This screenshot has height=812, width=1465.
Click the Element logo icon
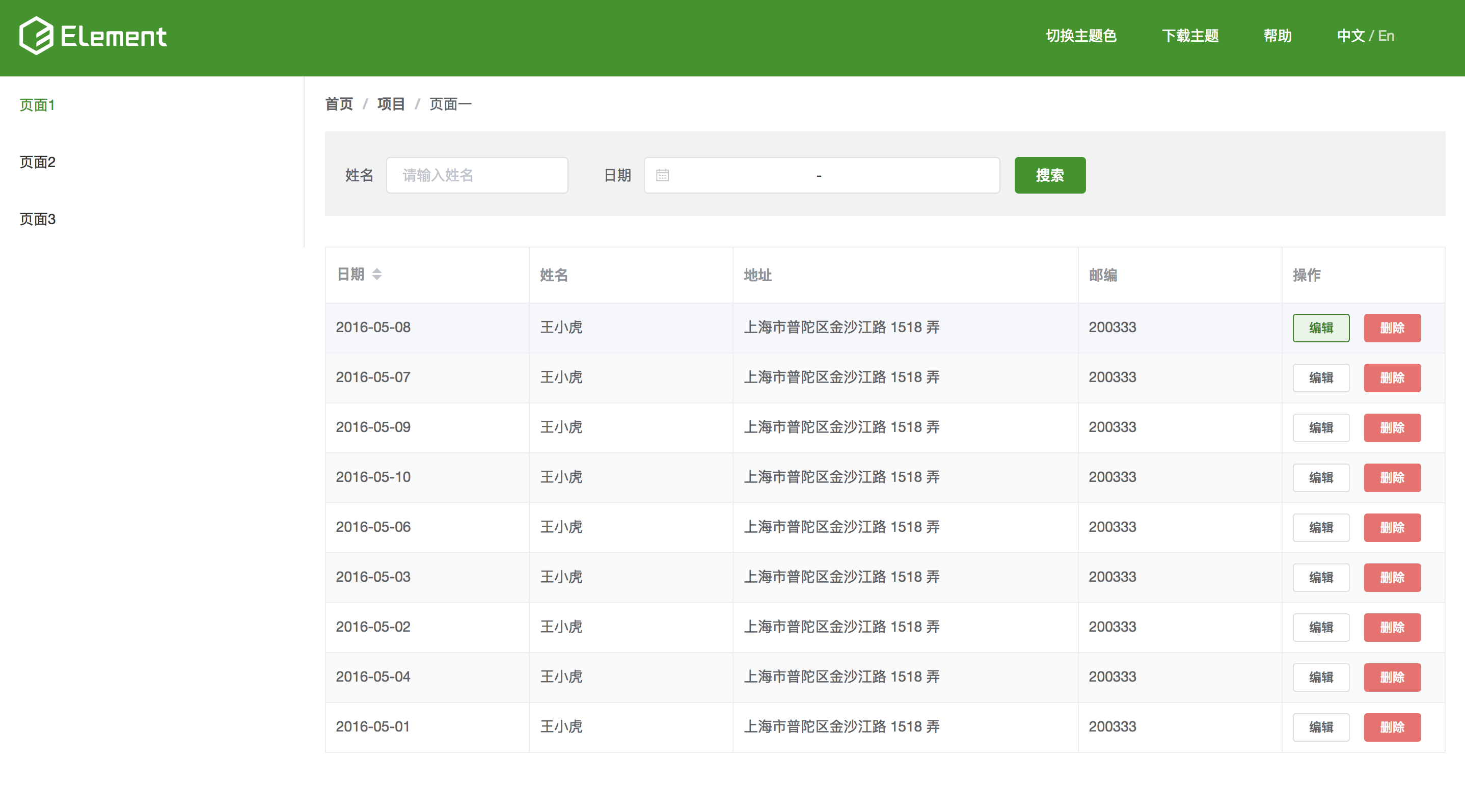[x=36, y=36]
